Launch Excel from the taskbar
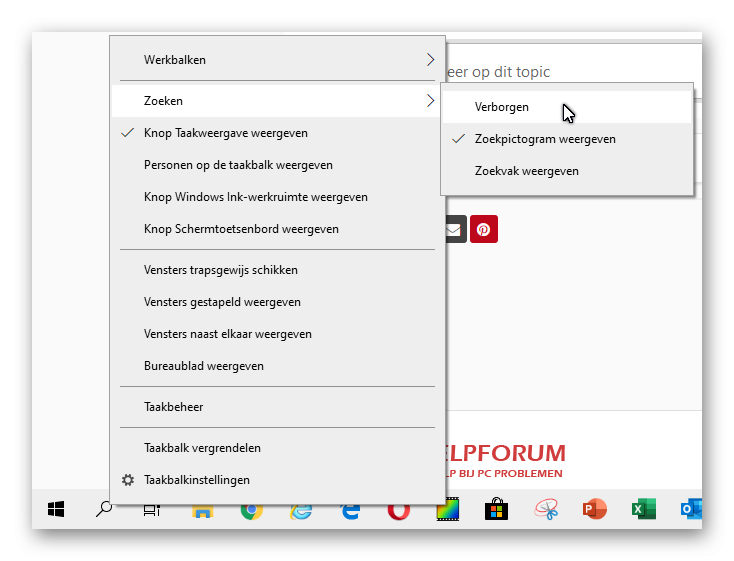 click(644, 509)
